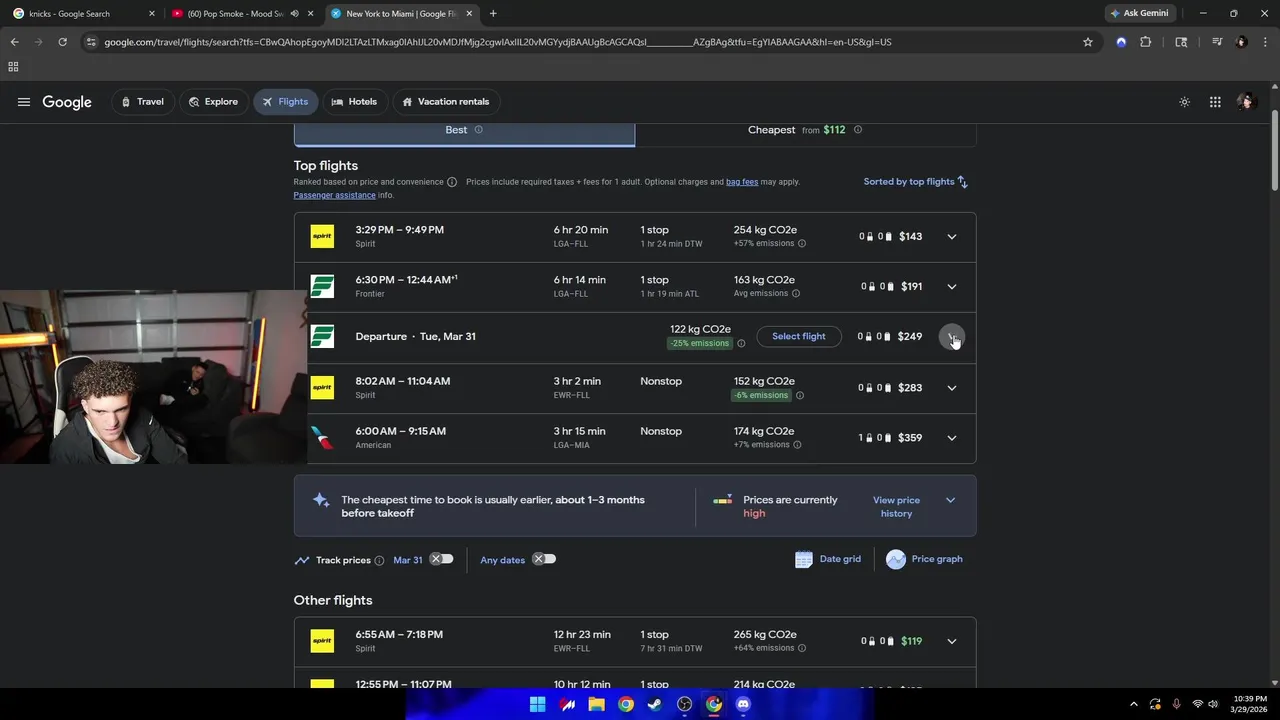Select the Flights navigation chip

pyautogui.click(x=285, y=102)
